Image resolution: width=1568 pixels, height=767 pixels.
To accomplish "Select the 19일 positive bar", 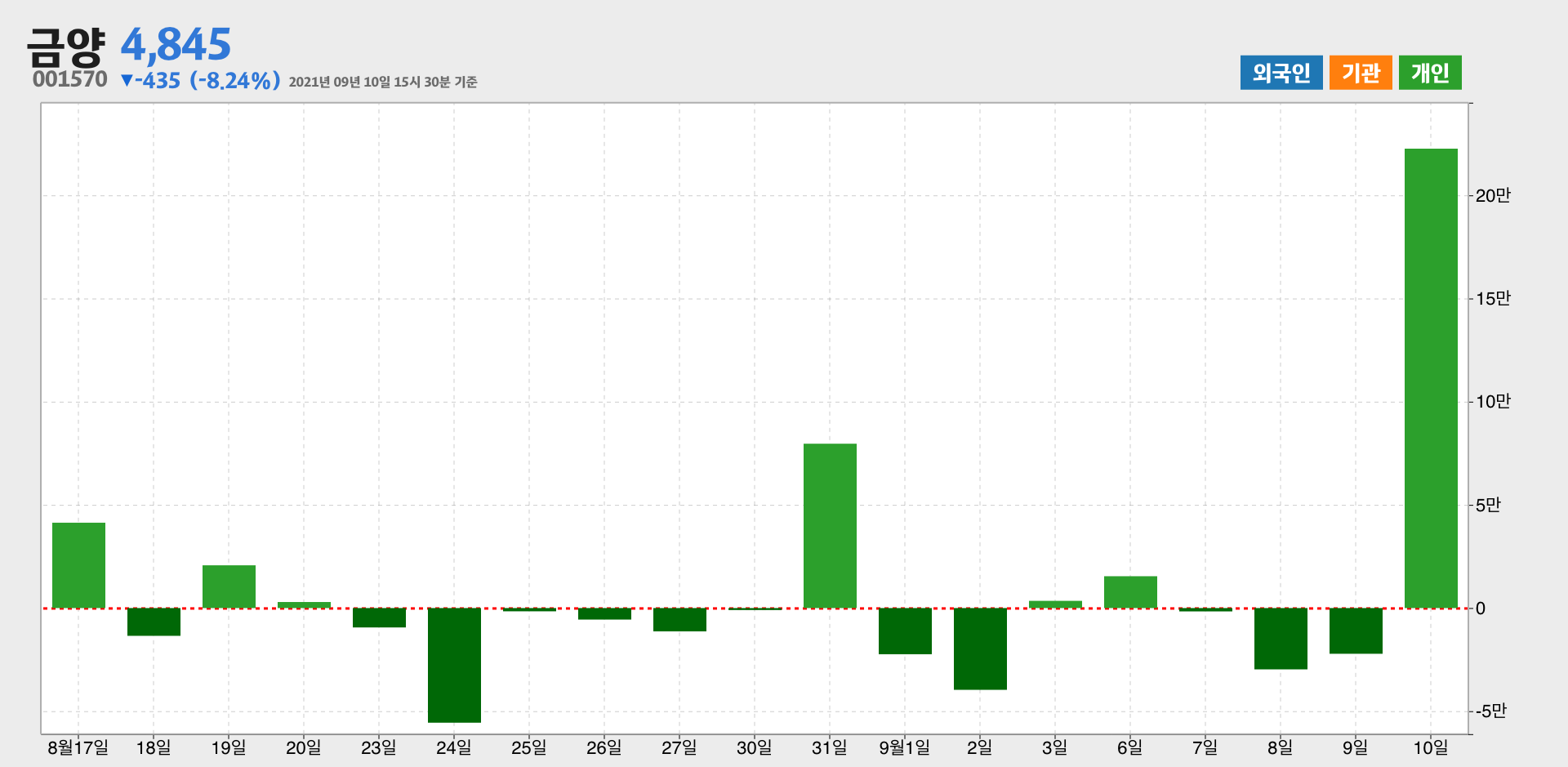I will click(x=229, y=586).
